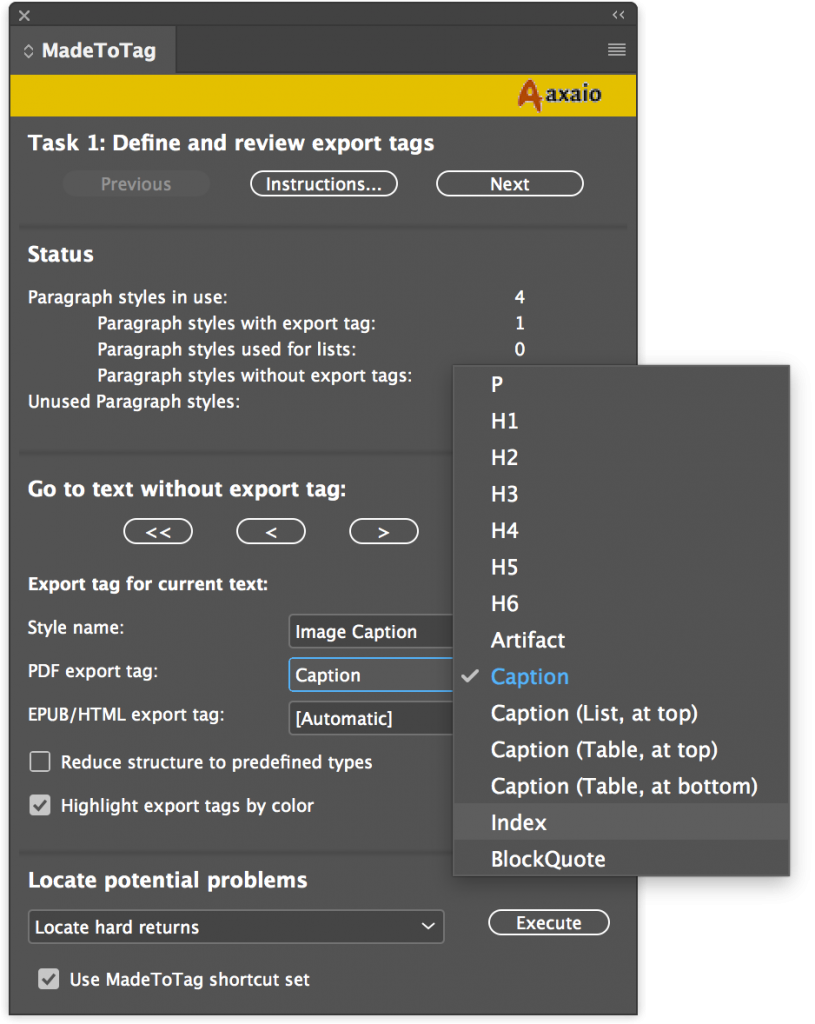Disable Highlight export tags by color

40,805
